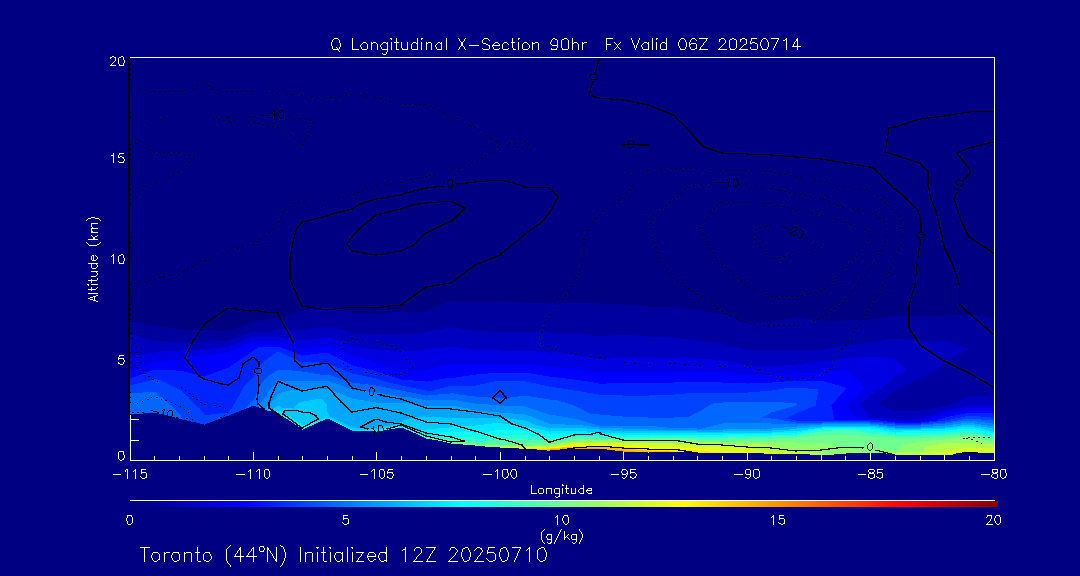This screenshot has height=576, width=1080.
Task: Click the 20 tick on the altitude axis
Action: coord(116,61)
